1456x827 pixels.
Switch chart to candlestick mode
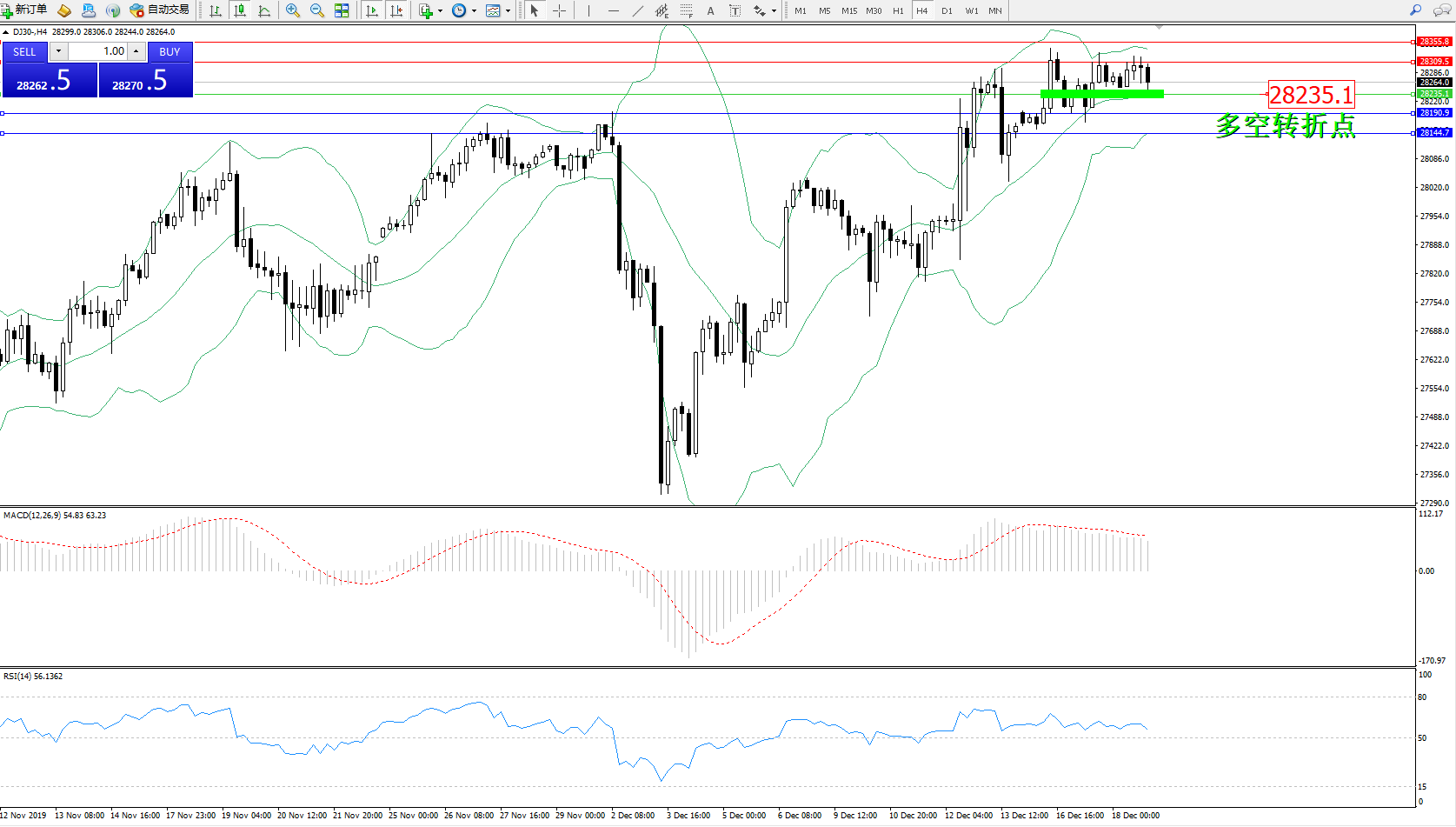coord(240,10)
